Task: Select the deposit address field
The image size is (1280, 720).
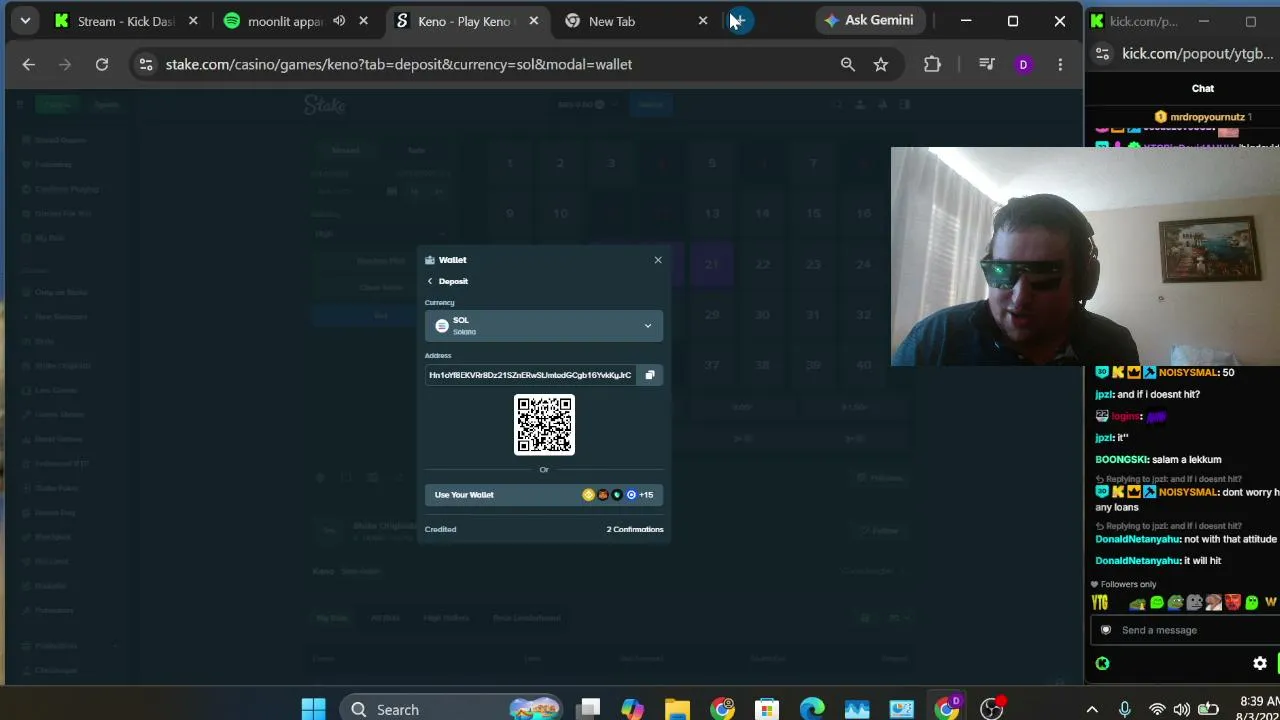Action: pyautogui.click(x=530, y=375)
